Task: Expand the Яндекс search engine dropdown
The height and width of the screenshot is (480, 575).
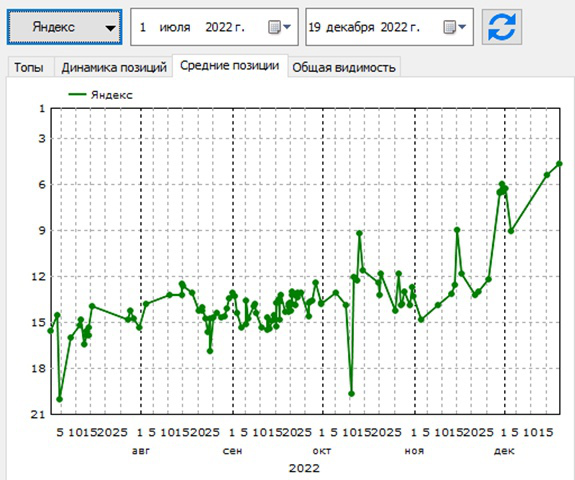Action: [65, 27]
